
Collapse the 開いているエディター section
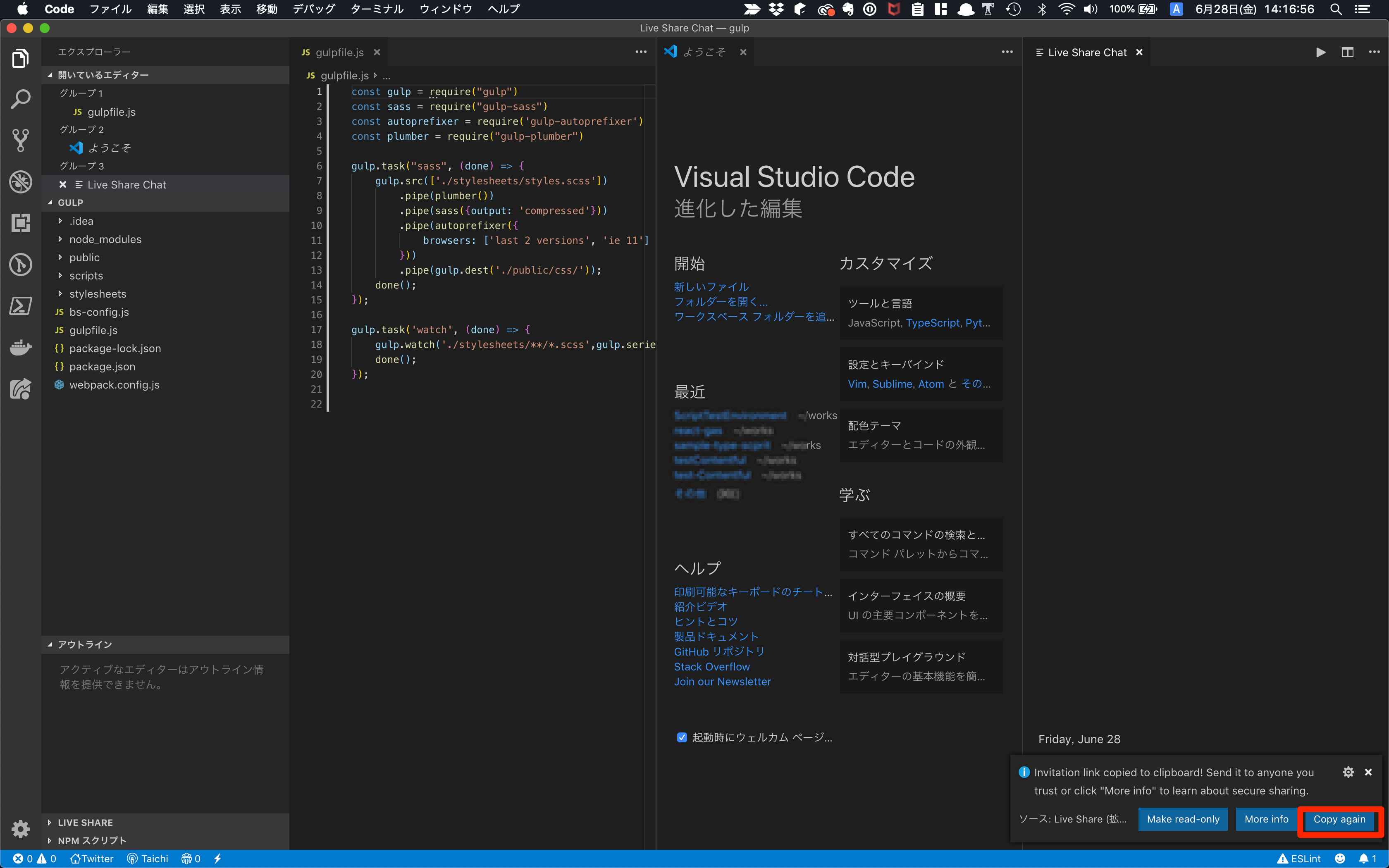pos(165,75)
